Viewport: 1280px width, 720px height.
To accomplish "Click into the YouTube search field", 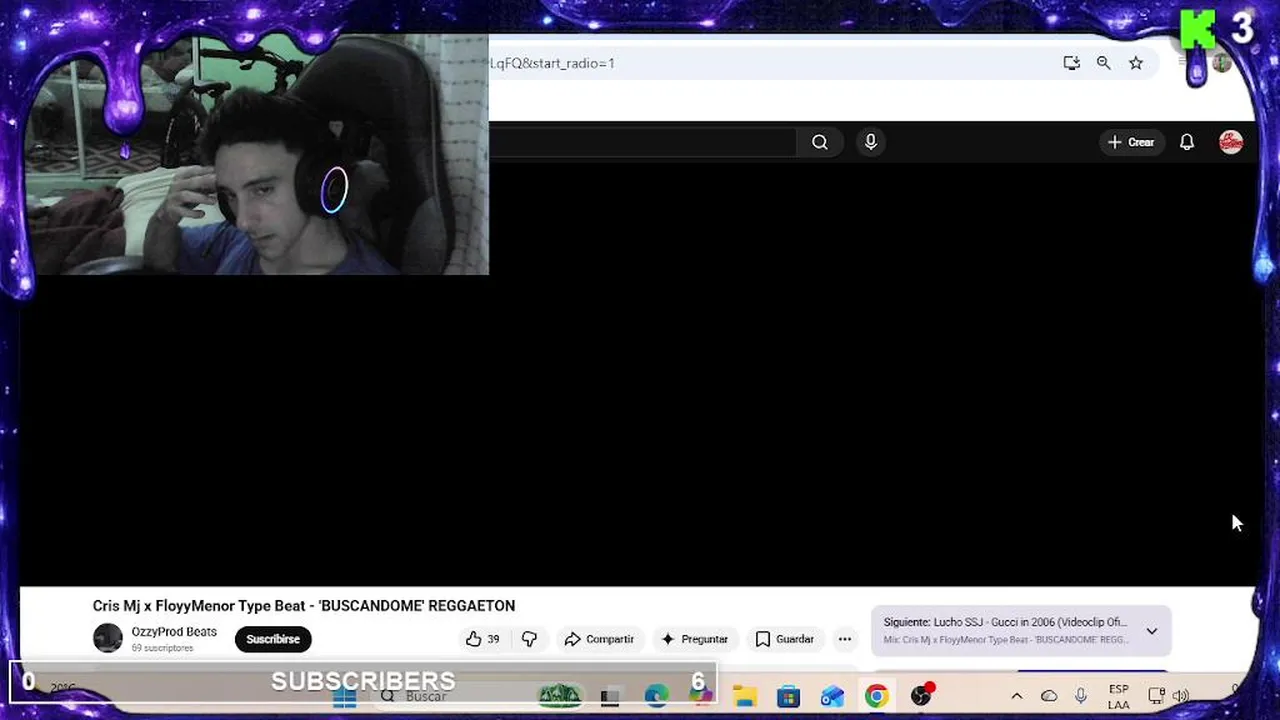I will pos(642,142).
